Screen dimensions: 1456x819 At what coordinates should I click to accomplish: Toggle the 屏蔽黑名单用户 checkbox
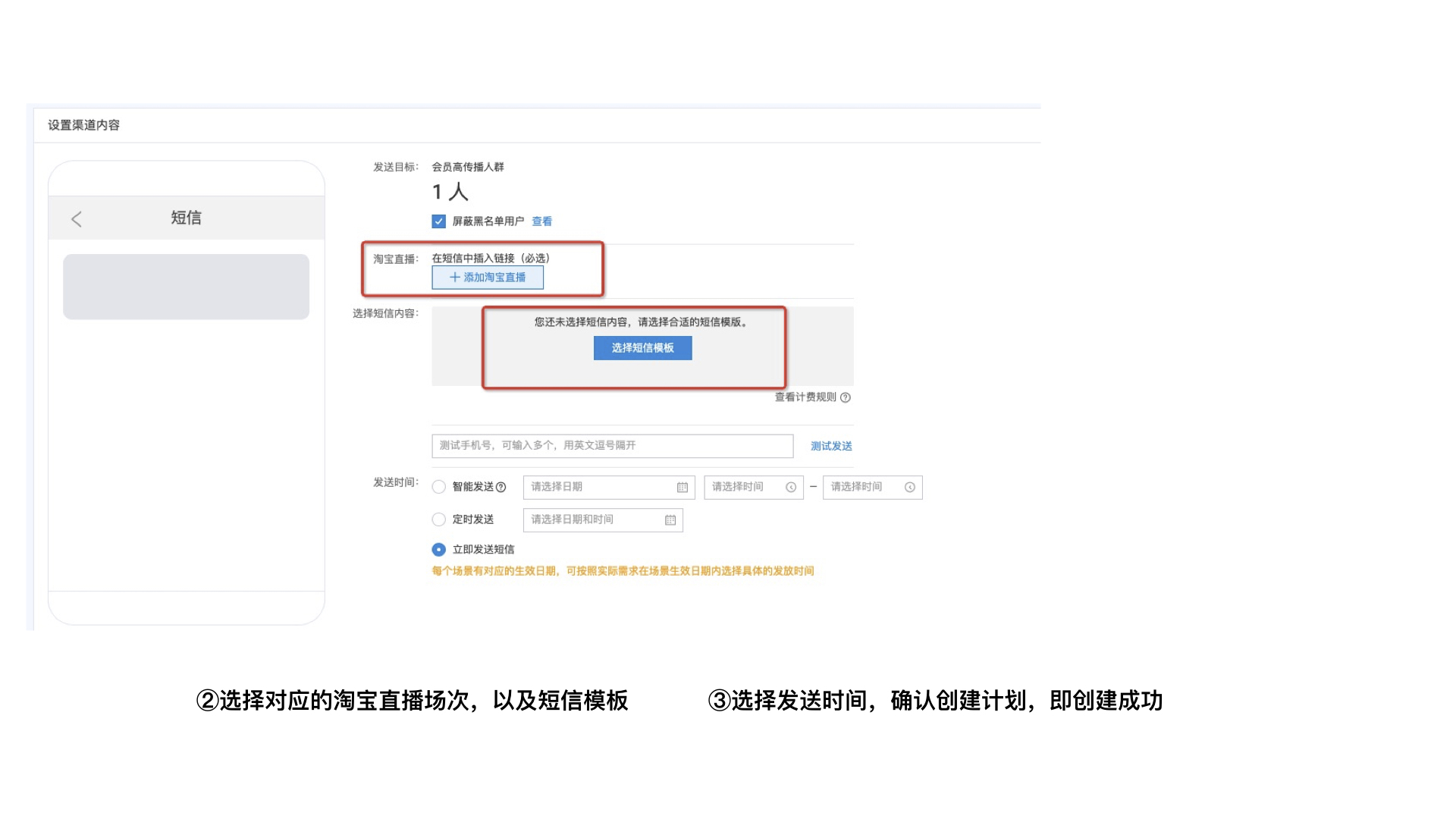coord(437,220)
